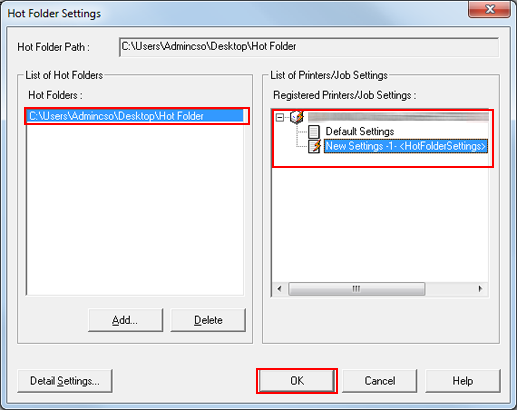517x410 pixels.
Task: Close the Hot Folder Settings dialog
Action: 489,9
